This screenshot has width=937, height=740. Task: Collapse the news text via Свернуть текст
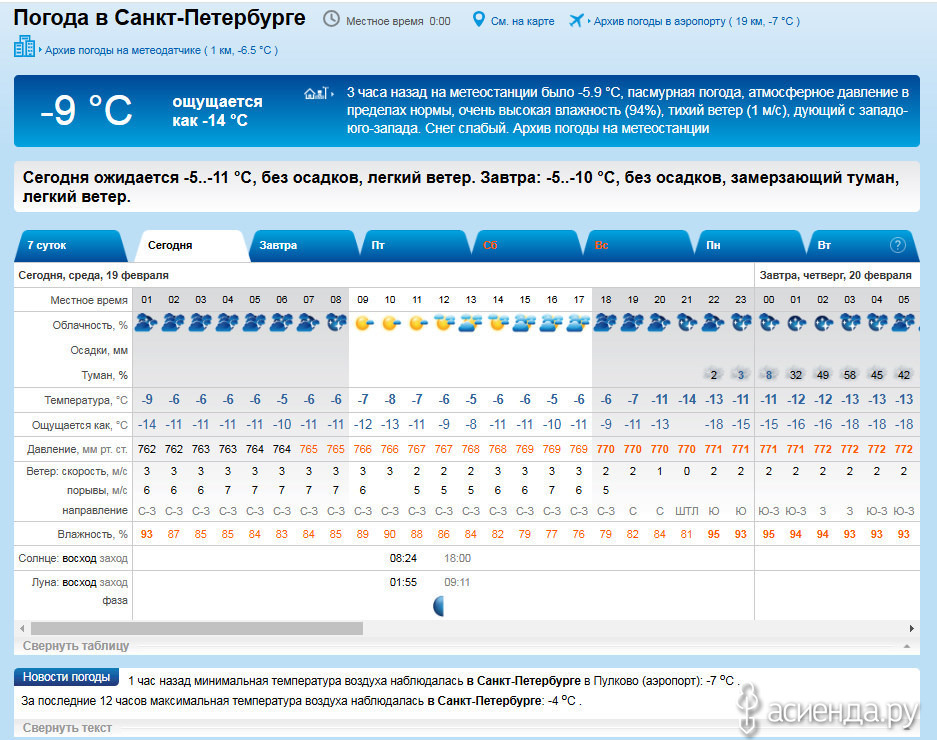67,728
